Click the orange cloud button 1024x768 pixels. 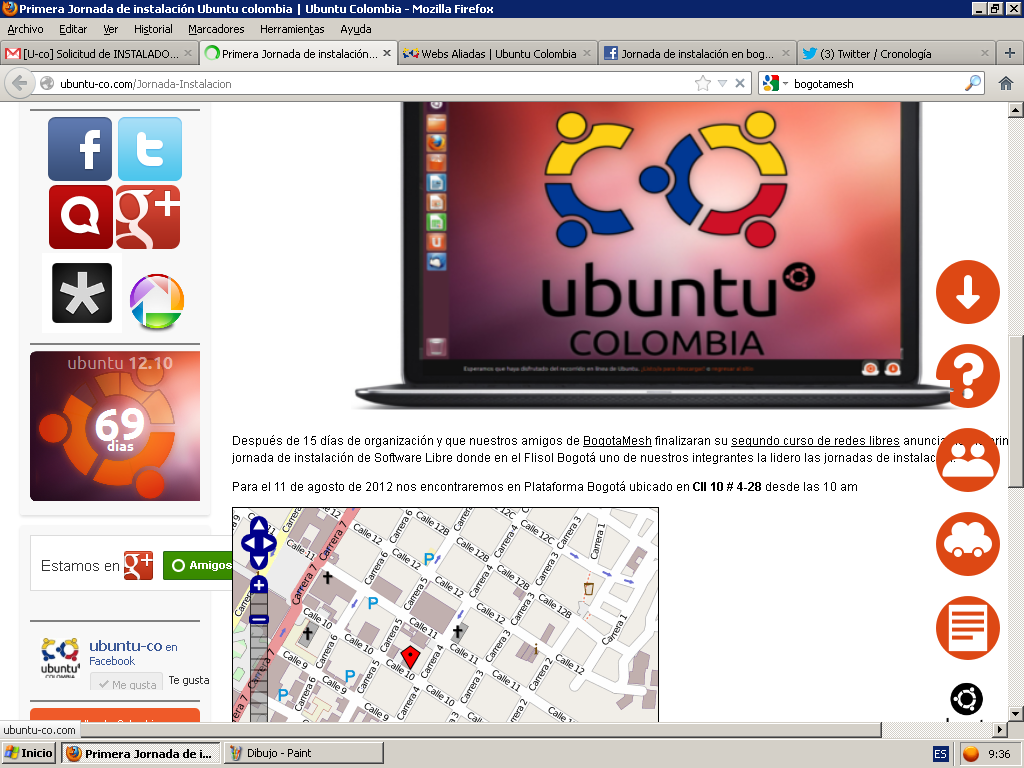click(968, 544)
